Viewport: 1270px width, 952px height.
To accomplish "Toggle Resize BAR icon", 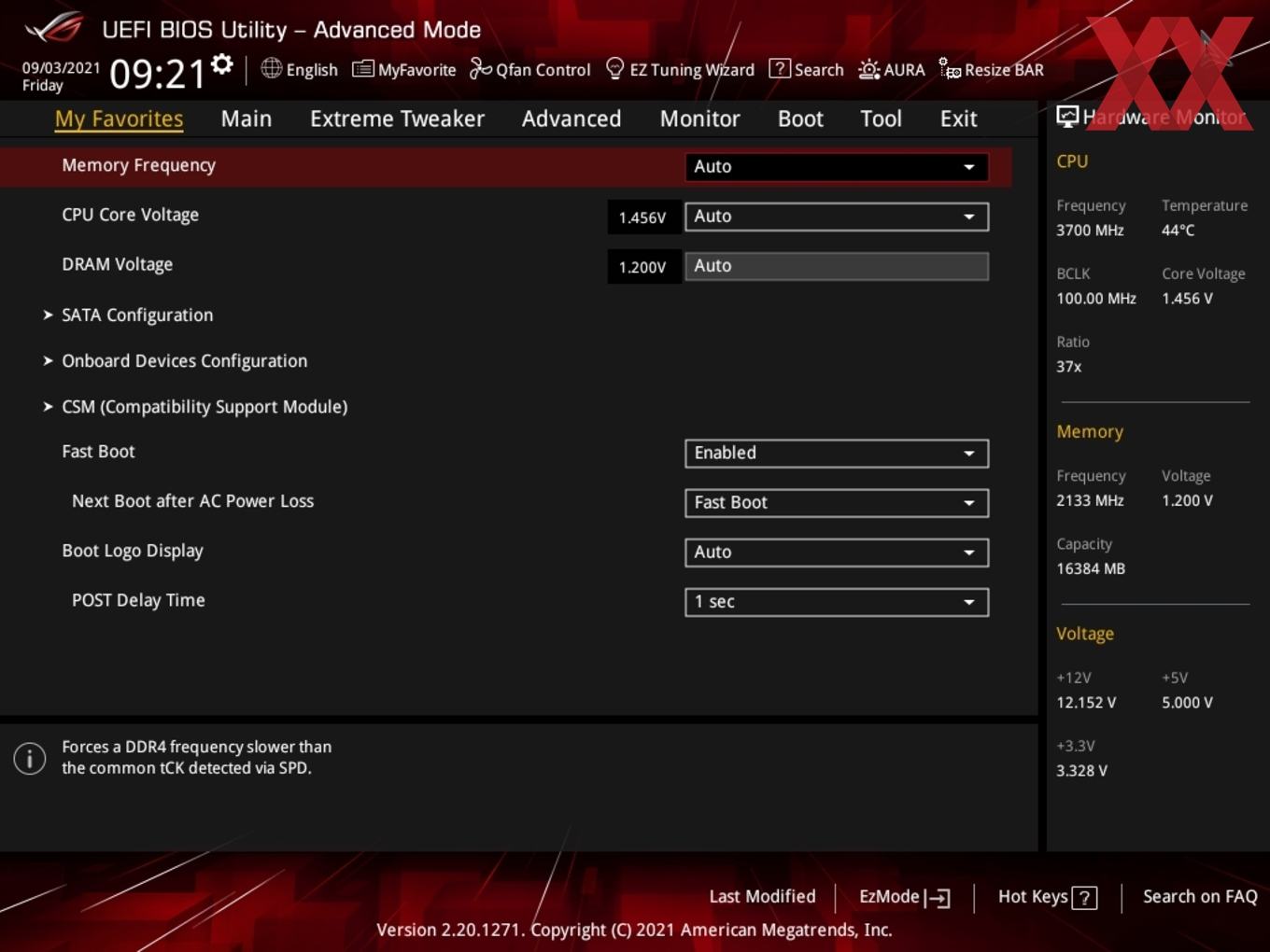I will tap(950, 68).
